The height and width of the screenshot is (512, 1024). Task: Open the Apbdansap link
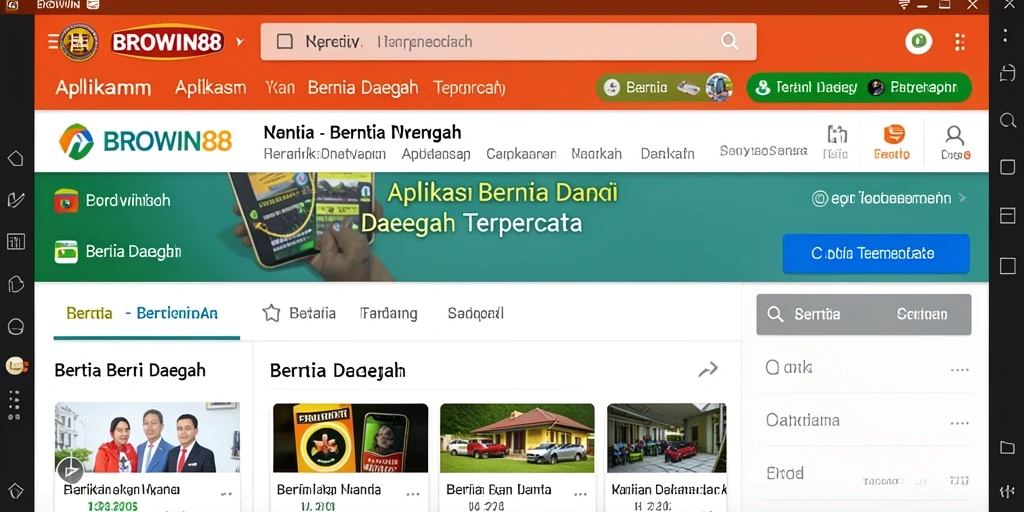click(x=436, y=155)
